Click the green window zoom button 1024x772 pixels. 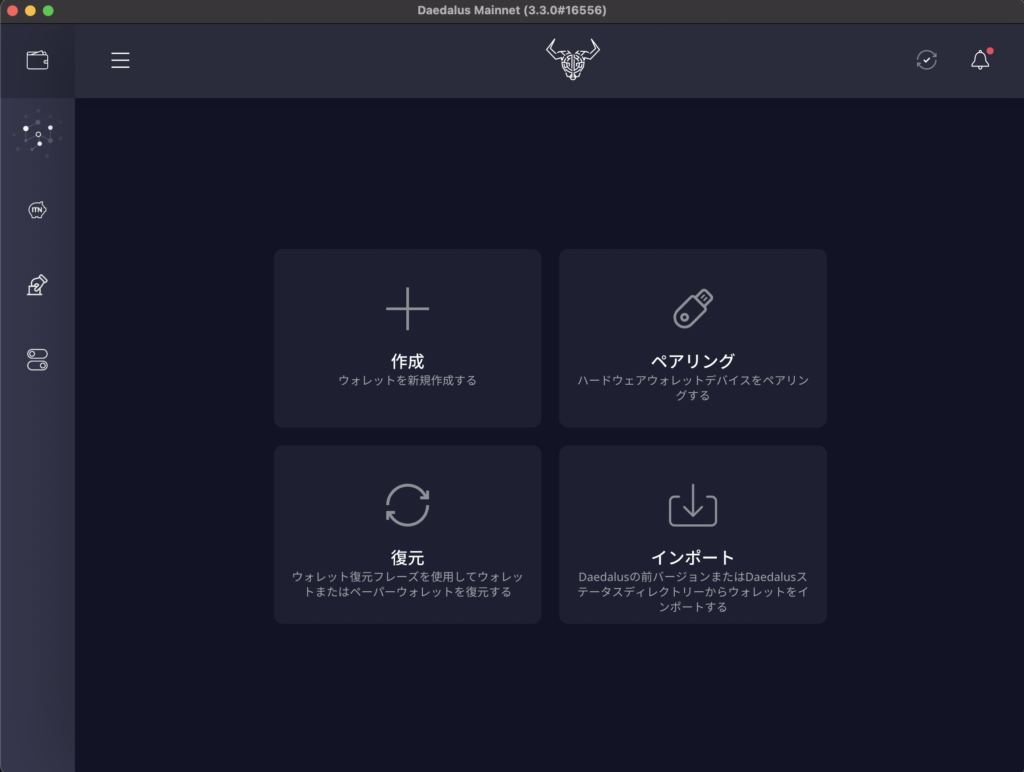point(48,10)
